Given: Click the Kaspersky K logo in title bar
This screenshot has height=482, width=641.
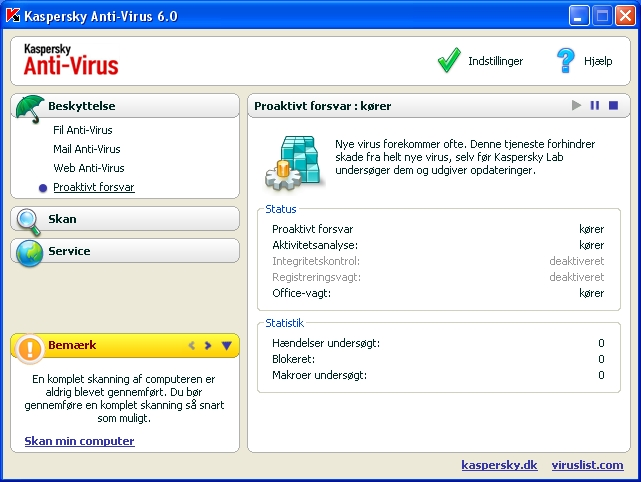Looking at the screenshot, I should [13, 16].
